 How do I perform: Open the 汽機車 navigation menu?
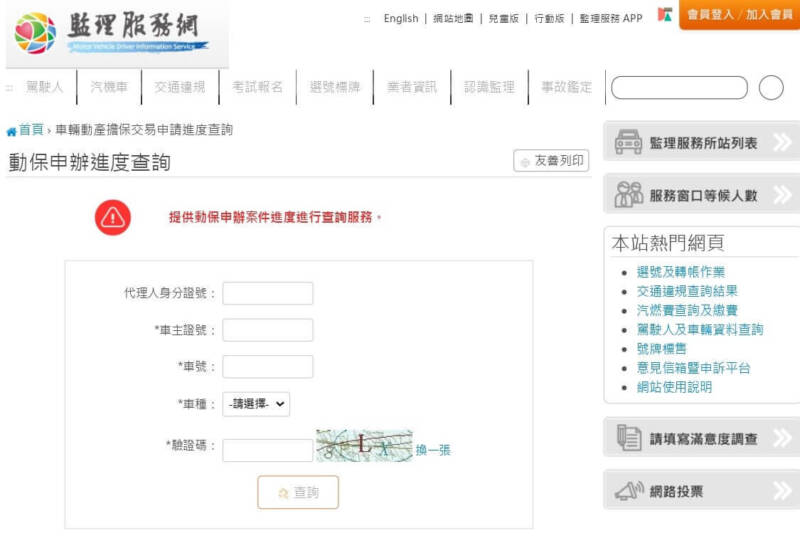109,88
